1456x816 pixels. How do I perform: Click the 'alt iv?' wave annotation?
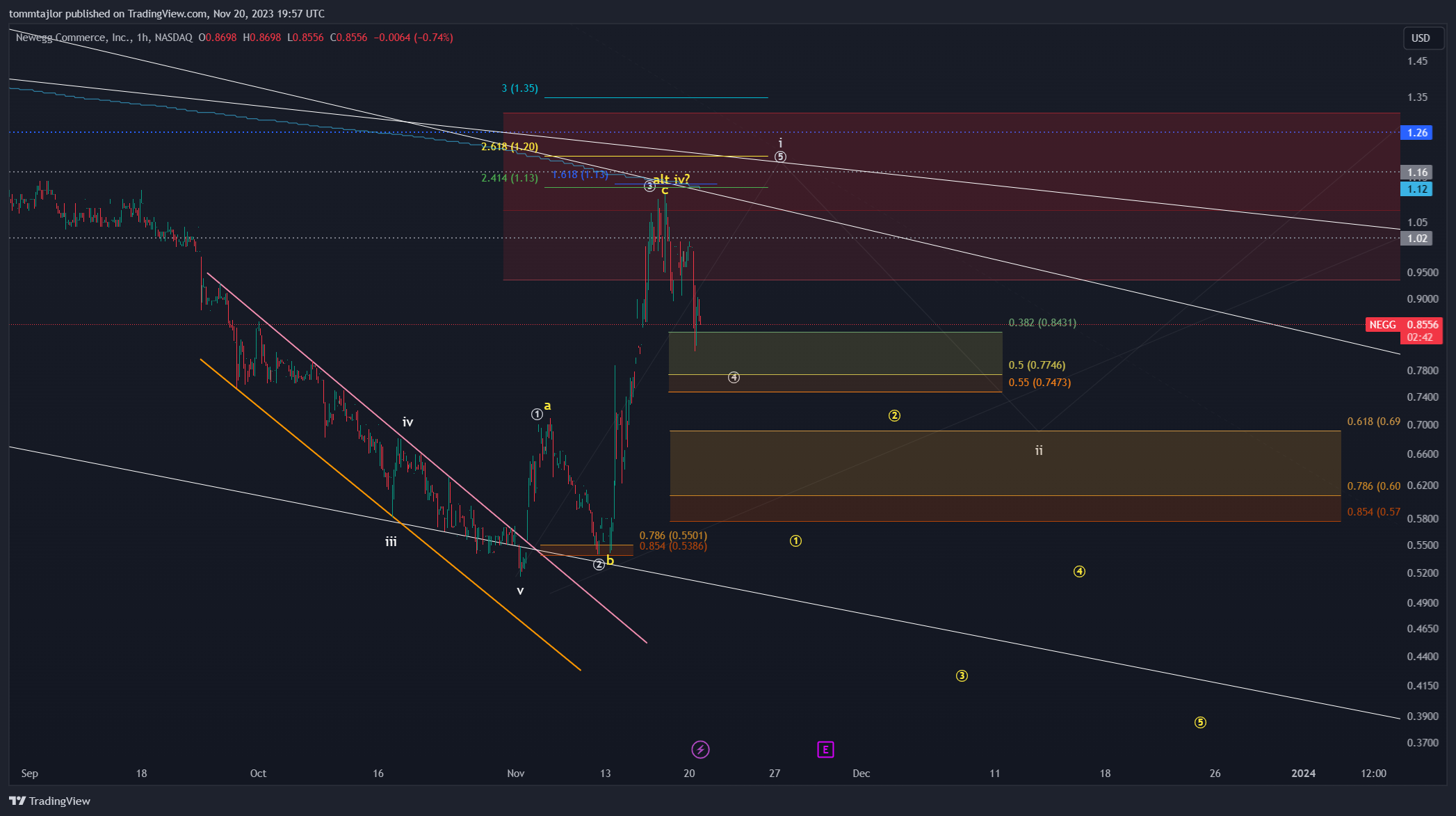[671, 179]
